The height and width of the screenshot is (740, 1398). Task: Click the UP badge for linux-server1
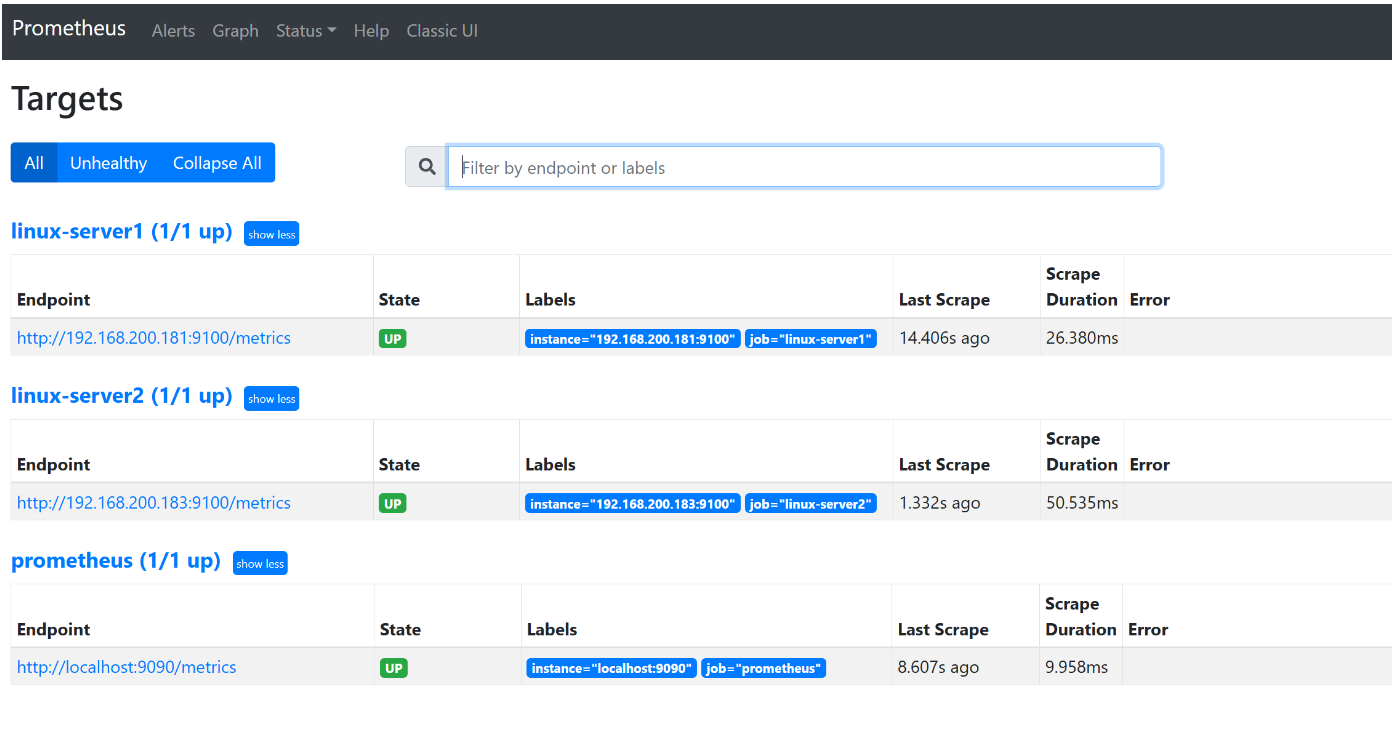[x=393, y=339]
